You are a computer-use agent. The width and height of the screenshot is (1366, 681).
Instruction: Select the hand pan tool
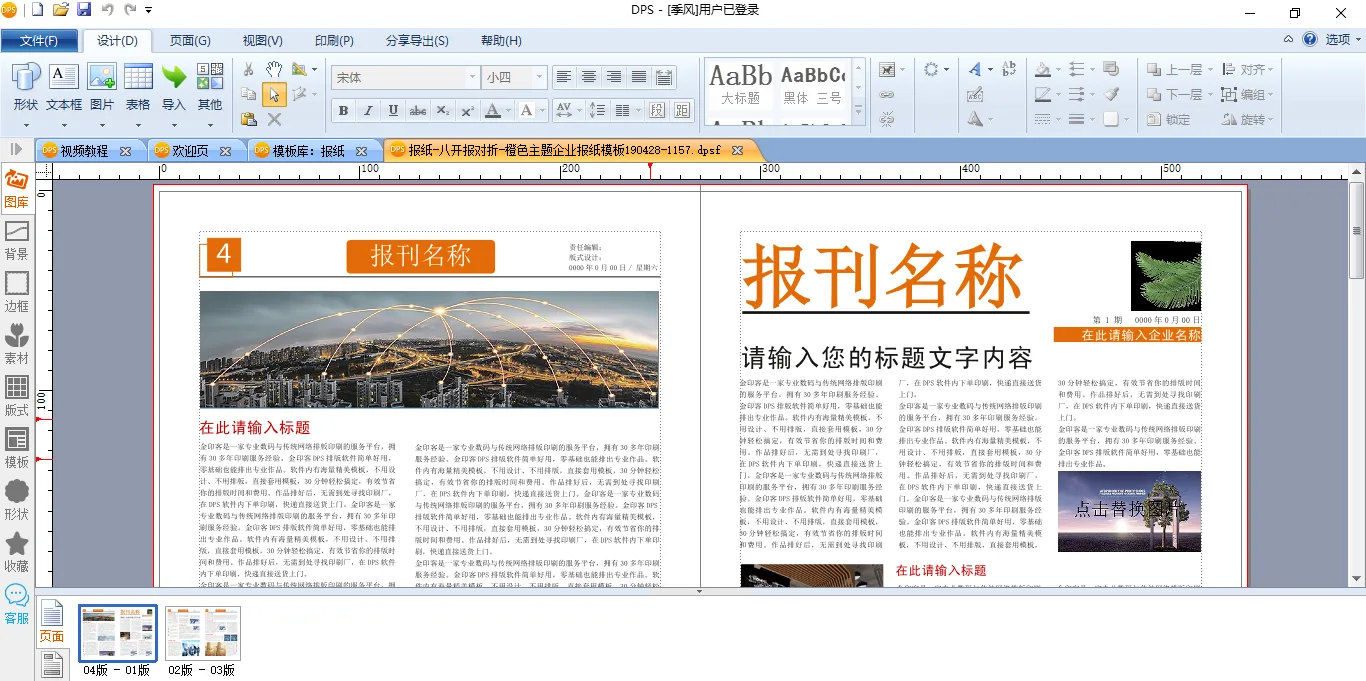274,69
